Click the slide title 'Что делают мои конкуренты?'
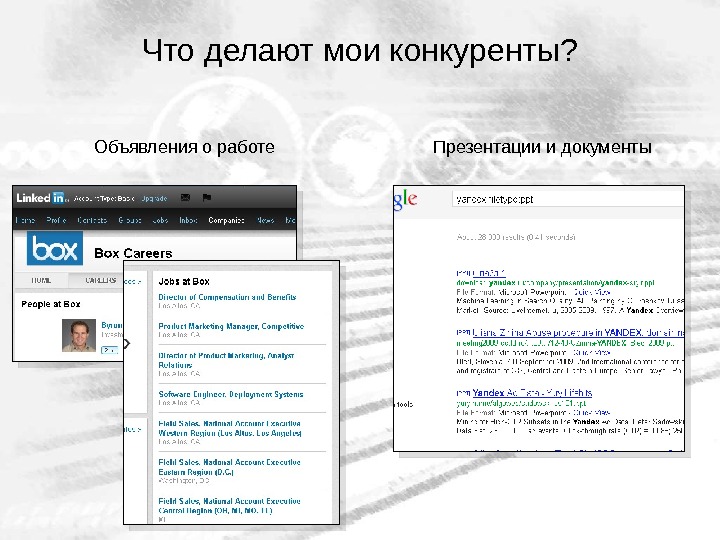720x540 pixels. coord(360,50)
